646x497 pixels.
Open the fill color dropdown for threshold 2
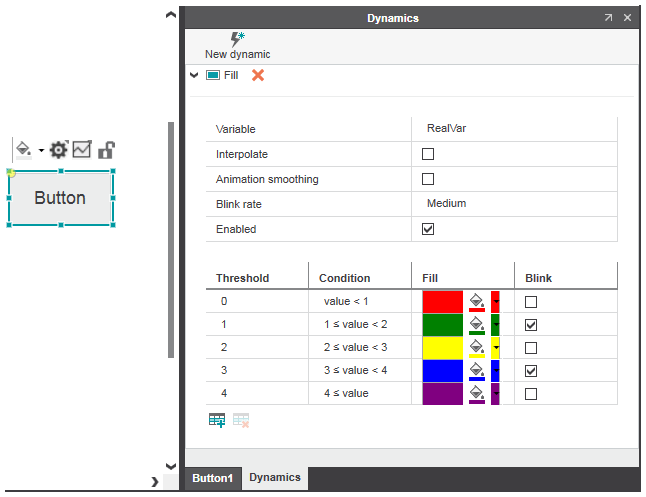(x=496, y=348)
